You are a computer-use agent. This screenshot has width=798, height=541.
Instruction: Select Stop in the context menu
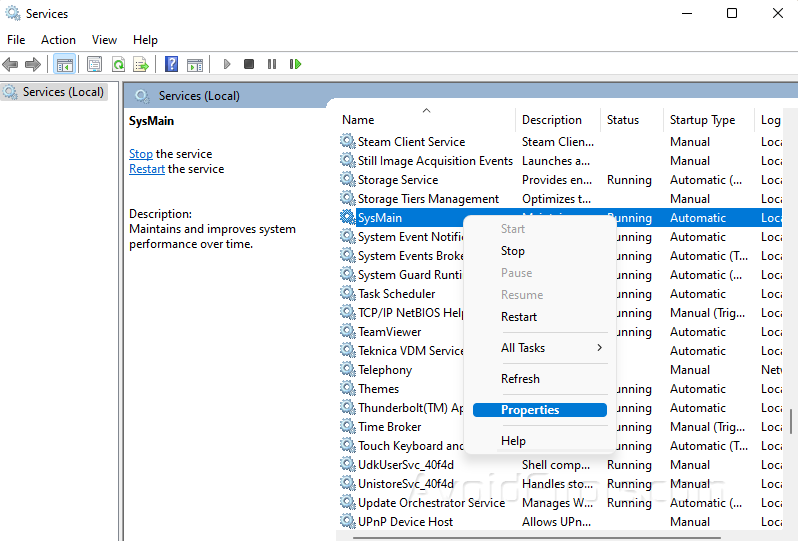(x=513, y=251)
